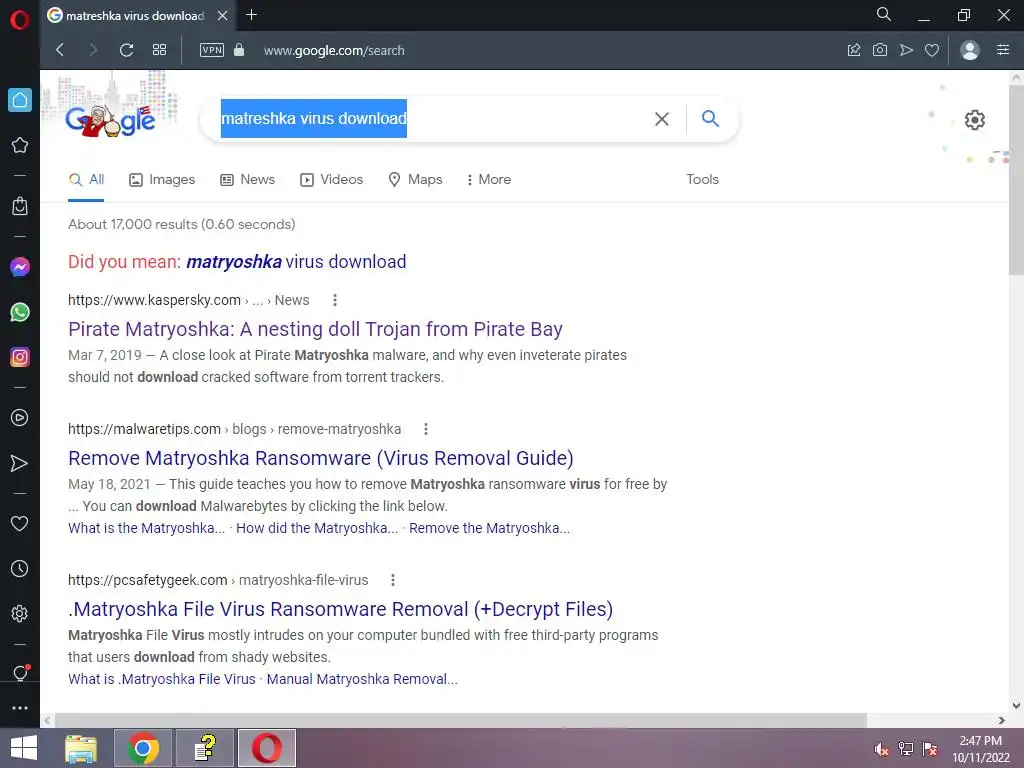Image resolution: width=1024 pixels, height=768 pixels.
Task: Open 'How did the Matryoshka...' sitelink
Action: 317,528
